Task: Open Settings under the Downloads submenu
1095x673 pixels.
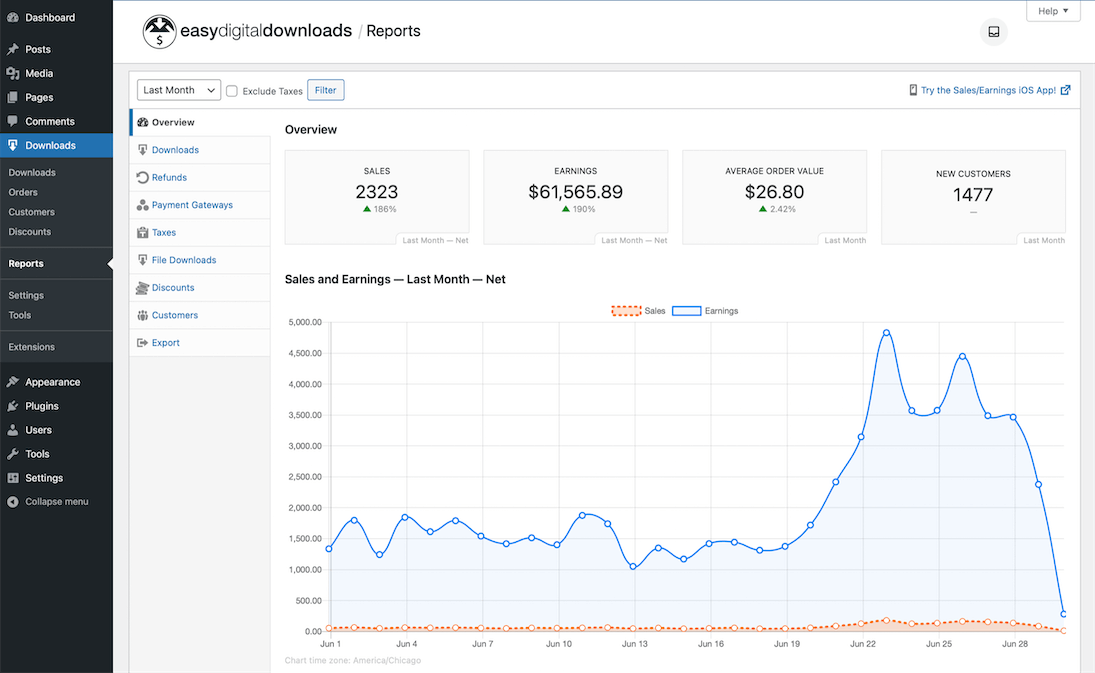Action: (26, 295)
